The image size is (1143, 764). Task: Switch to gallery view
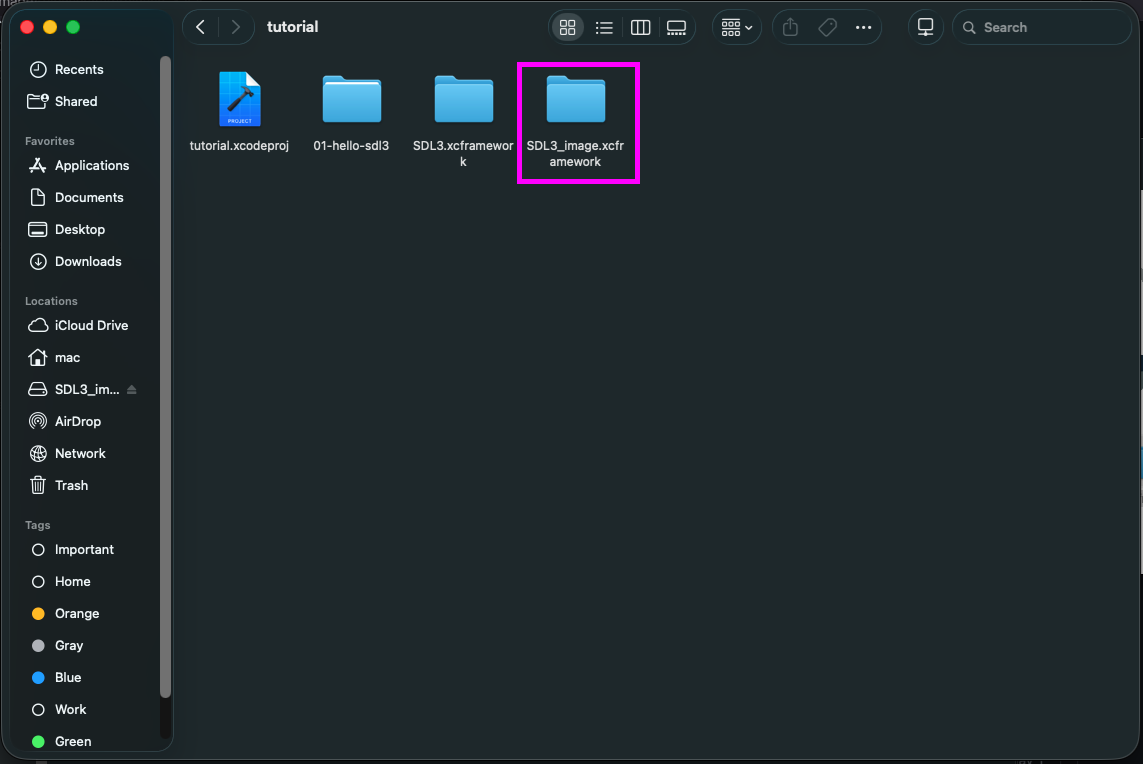pos(676,28)
